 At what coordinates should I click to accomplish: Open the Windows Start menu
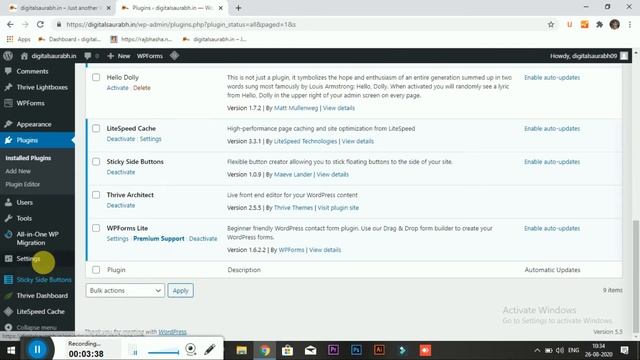click(11, 350)
